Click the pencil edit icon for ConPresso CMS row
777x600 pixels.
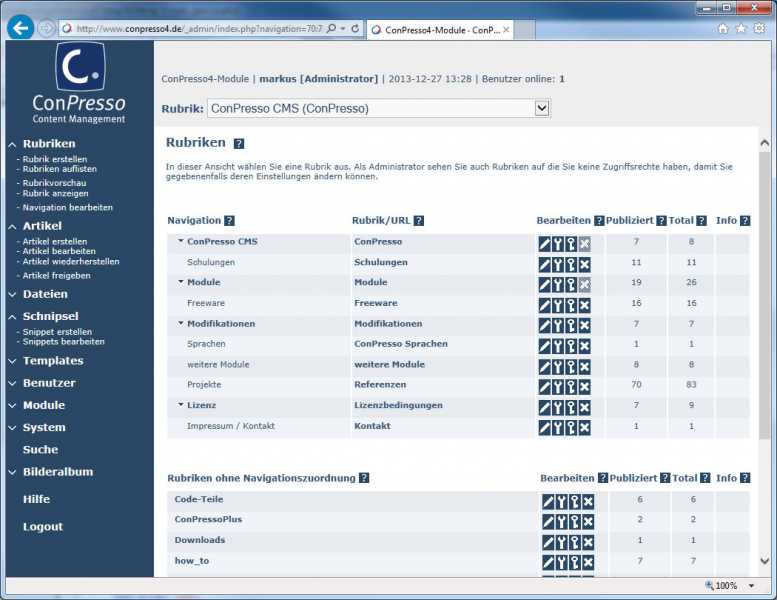point(545,243)
